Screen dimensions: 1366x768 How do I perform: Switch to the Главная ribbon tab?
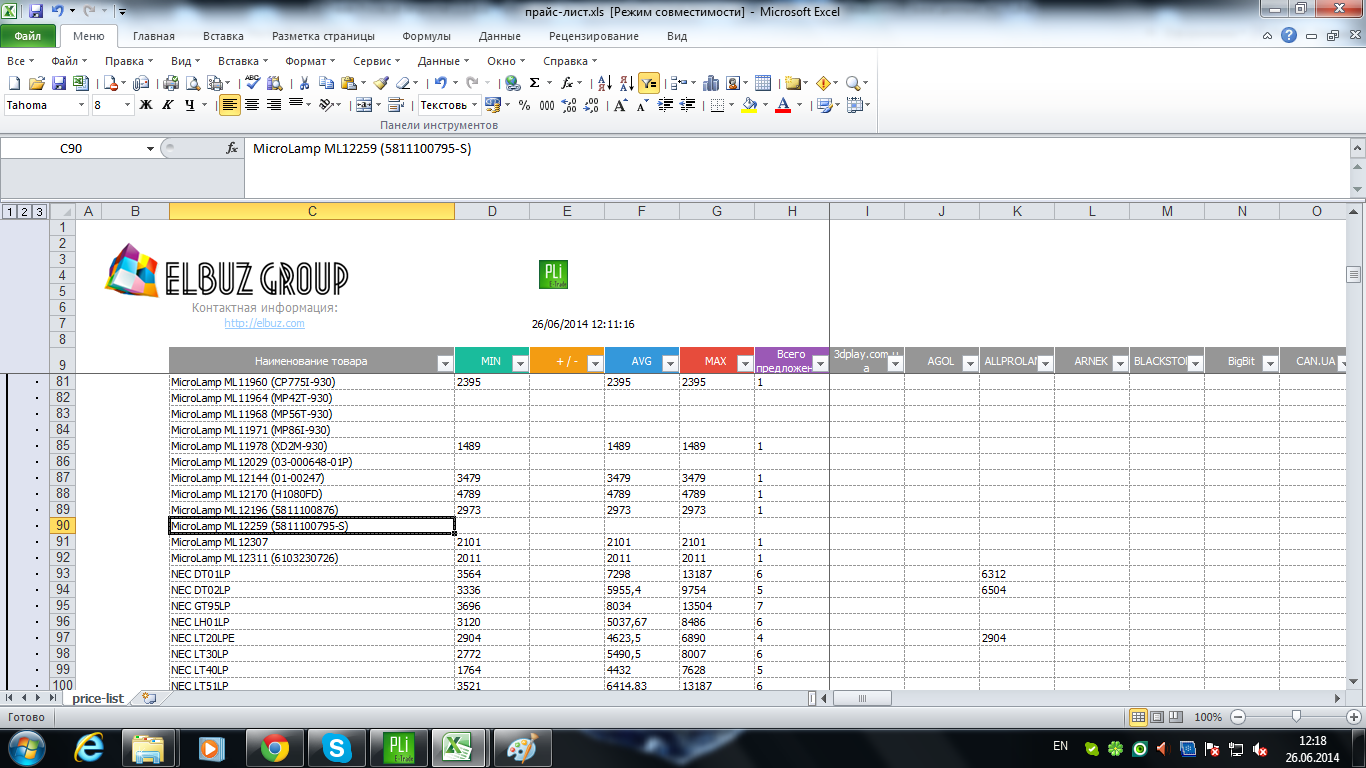(153, 36)
